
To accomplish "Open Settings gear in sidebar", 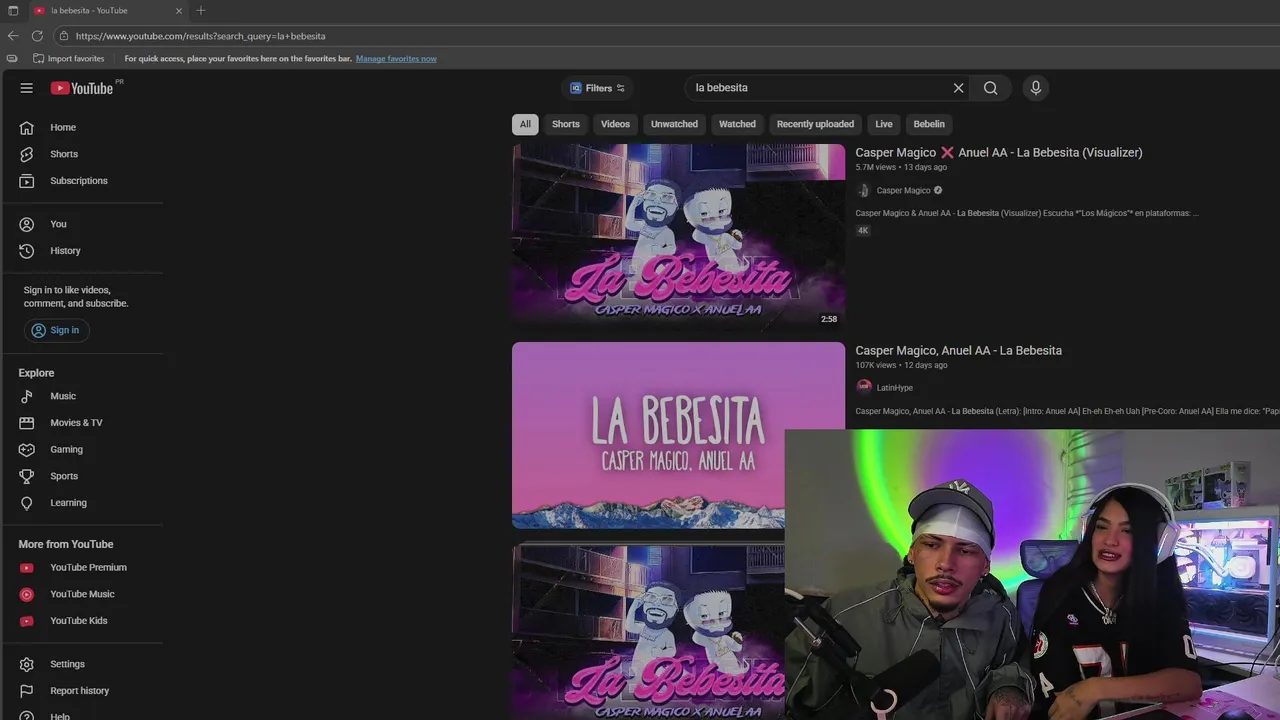I will pos(27,664).
